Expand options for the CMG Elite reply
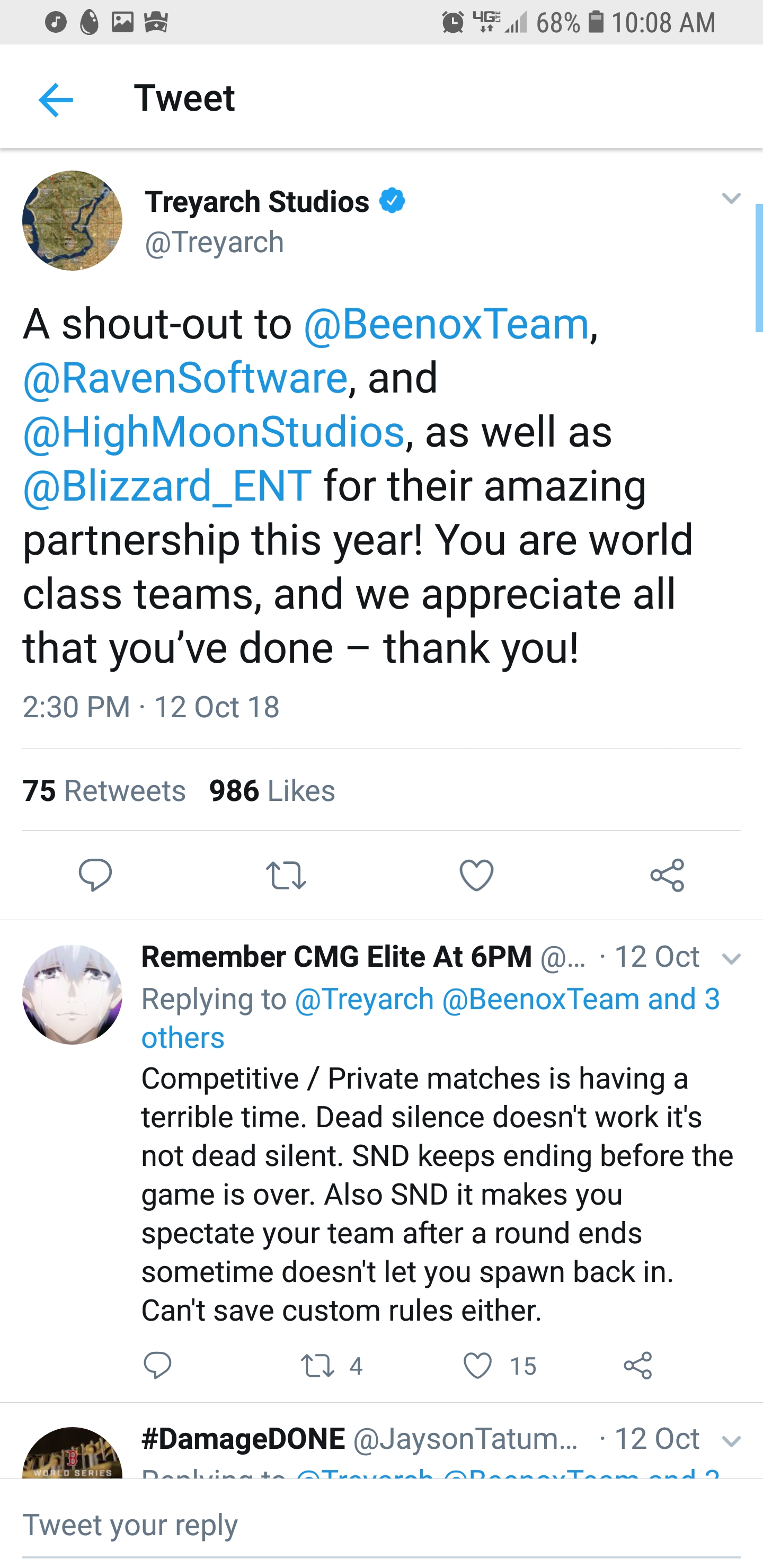 pos(731,959)
